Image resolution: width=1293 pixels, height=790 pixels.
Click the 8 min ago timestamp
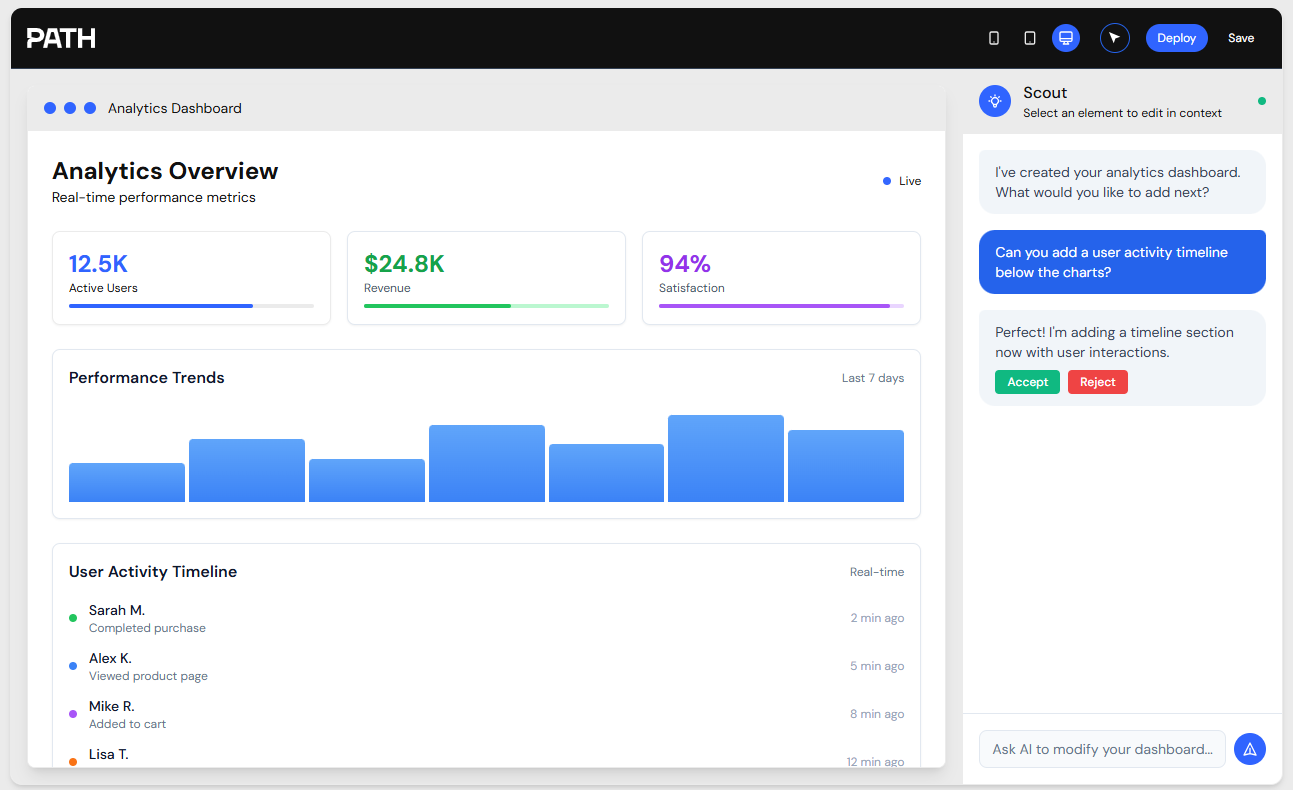coord(877,714)
